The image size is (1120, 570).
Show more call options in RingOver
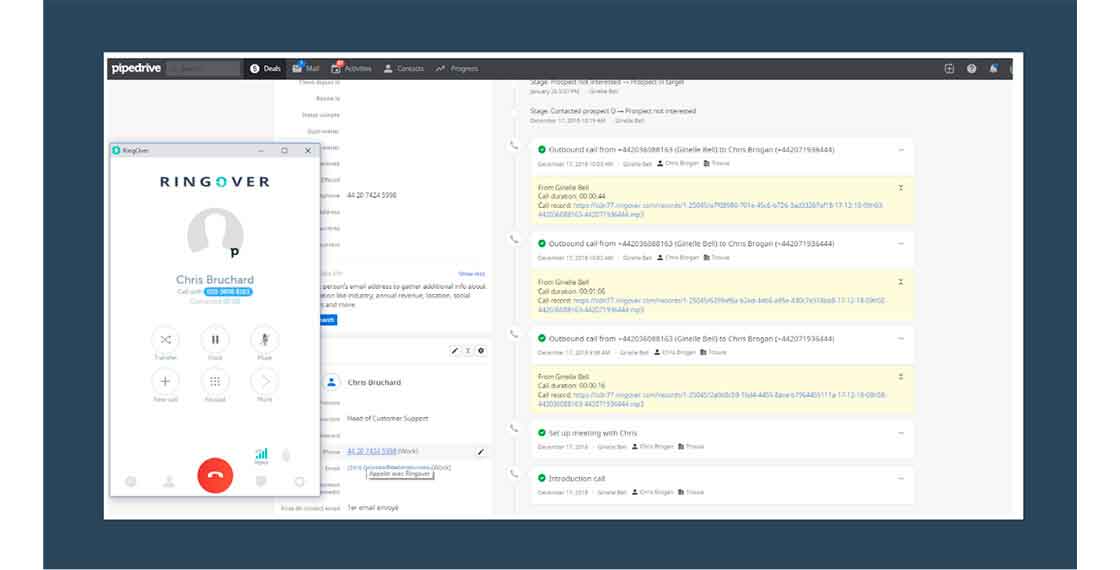coord(264,381)
